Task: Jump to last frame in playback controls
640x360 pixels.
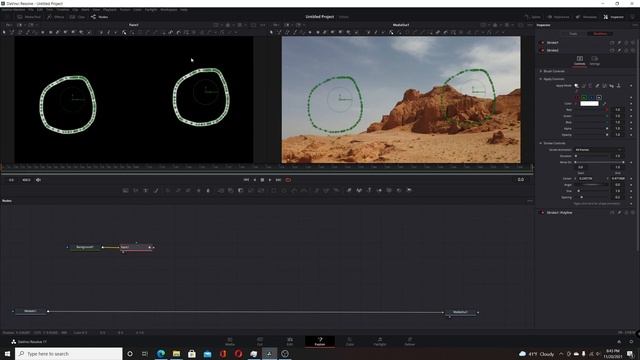Action: coord(278,180)
